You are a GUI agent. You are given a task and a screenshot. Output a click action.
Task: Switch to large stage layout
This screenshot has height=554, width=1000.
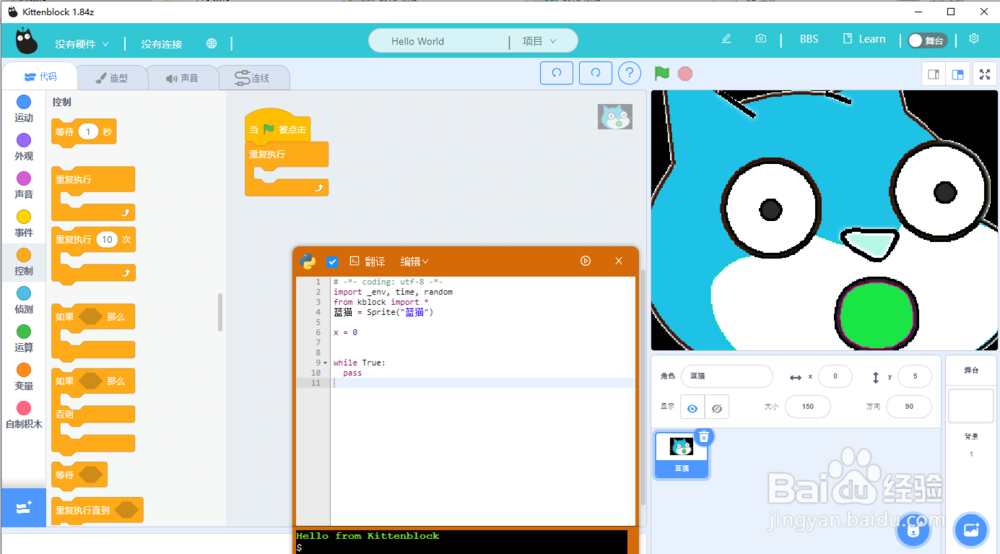pos(958,75)
